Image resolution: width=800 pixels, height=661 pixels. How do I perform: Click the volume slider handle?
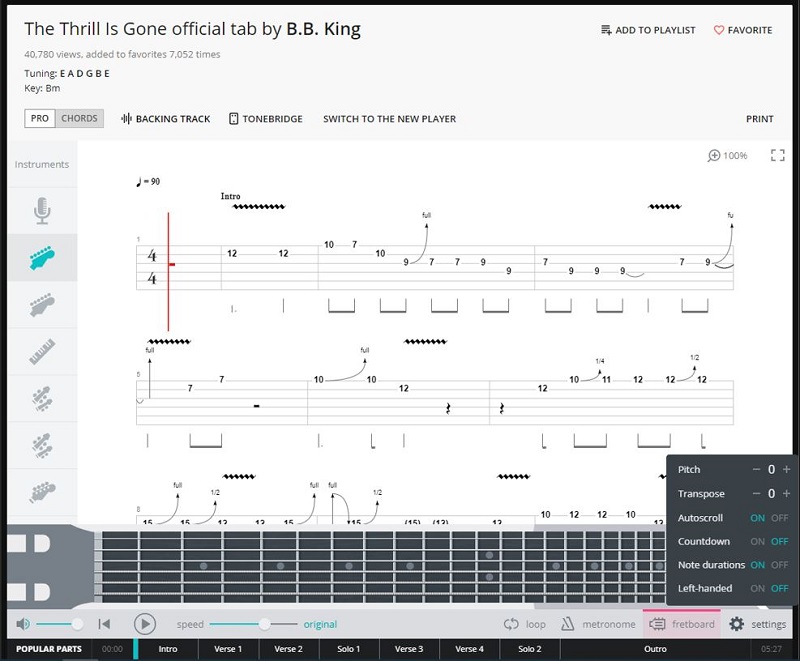[78, 624]
